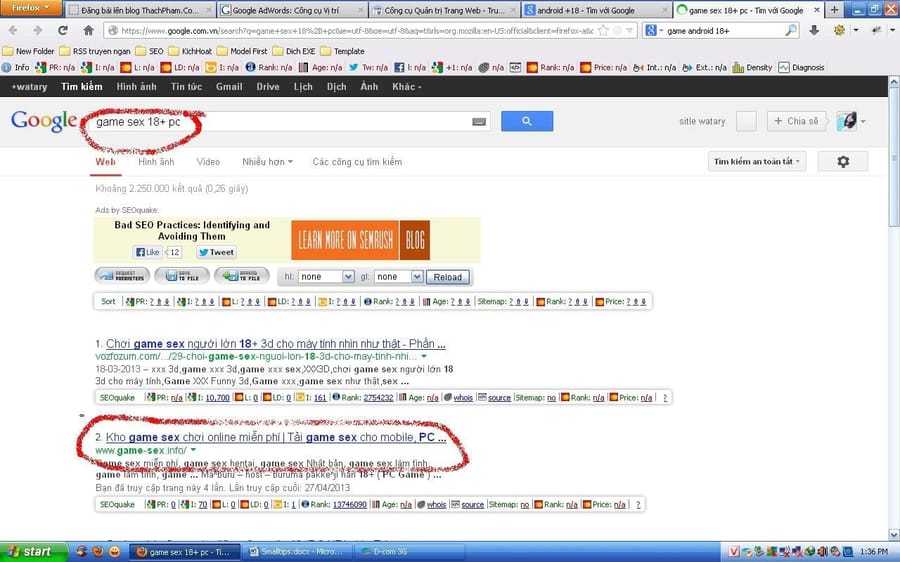Click the Reload button in SEOquake panel
Viewport: 900px width, 562px height.
(448, 277)
